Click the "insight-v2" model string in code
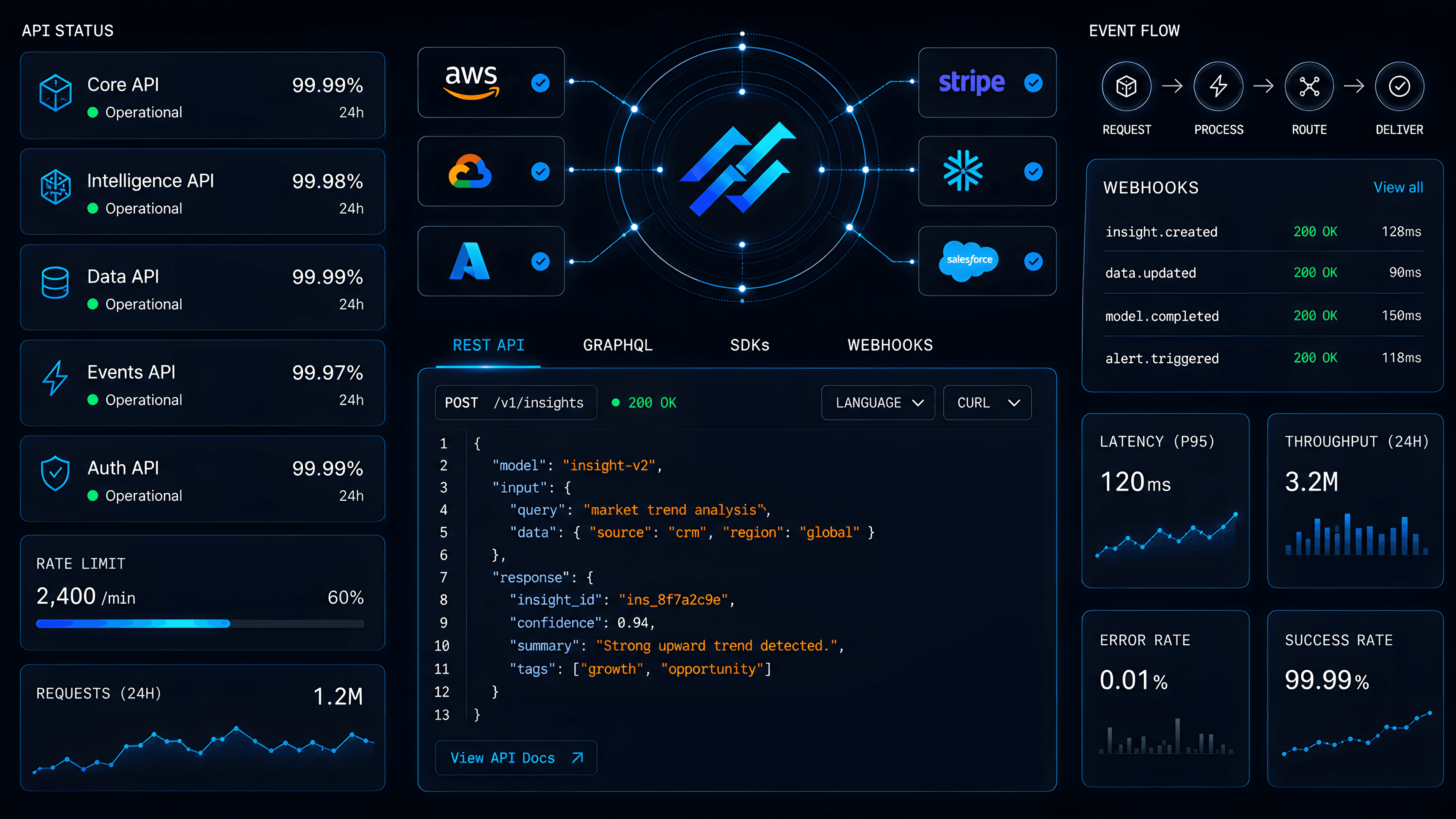1456x819 pixels. point(609,465)
